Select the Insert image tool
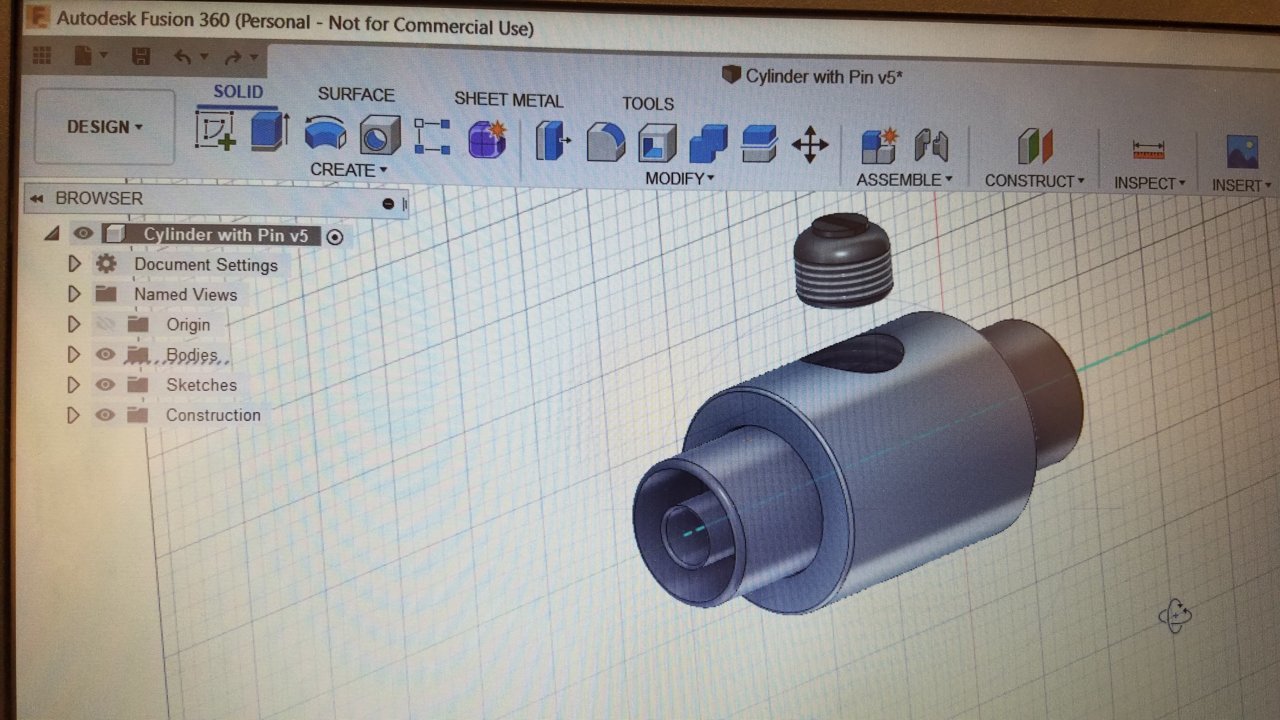 [x=1242, y=152]
